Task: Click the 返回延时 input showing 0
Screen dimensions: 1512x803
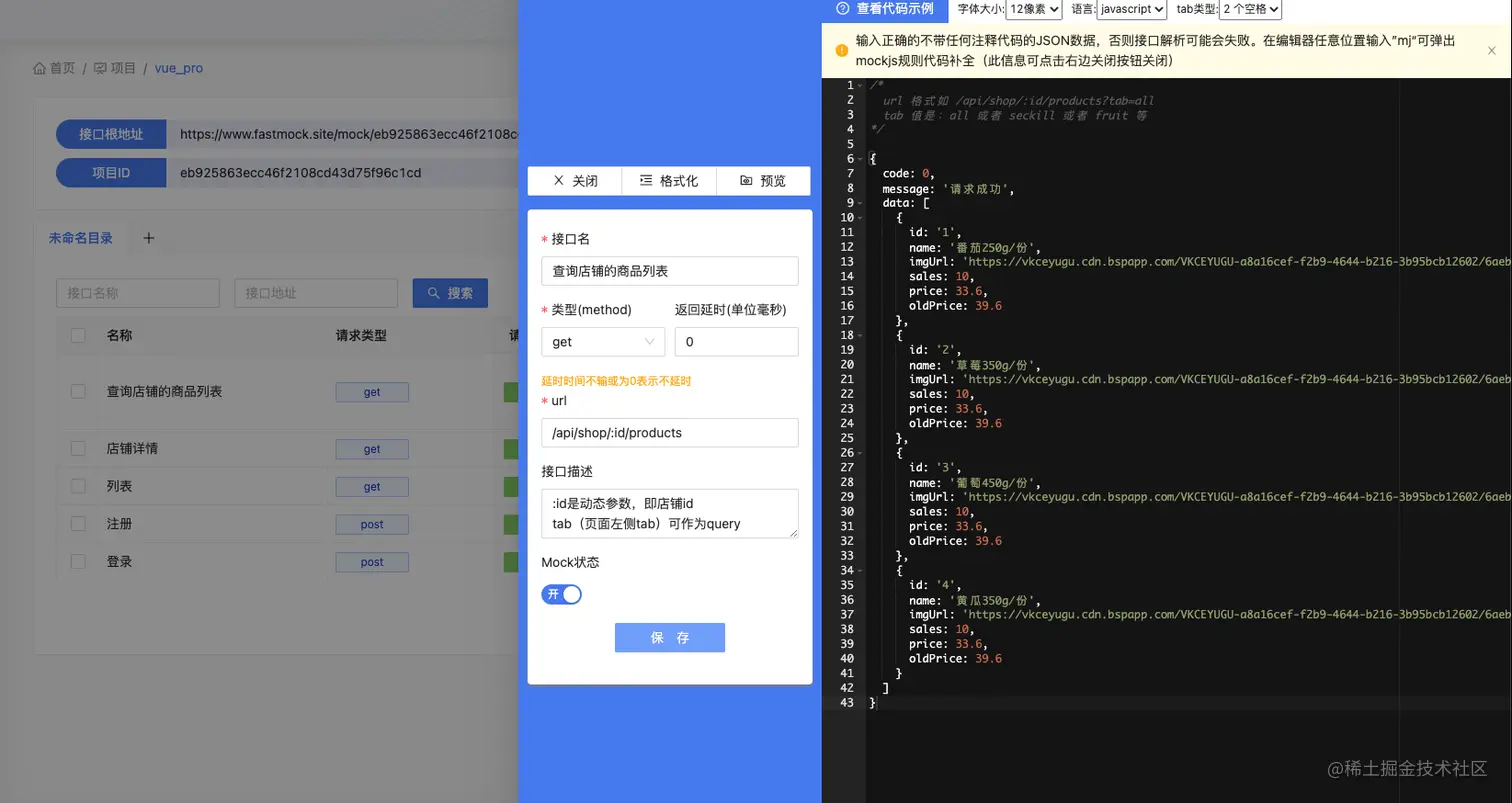Action: (x=737, y=342)
